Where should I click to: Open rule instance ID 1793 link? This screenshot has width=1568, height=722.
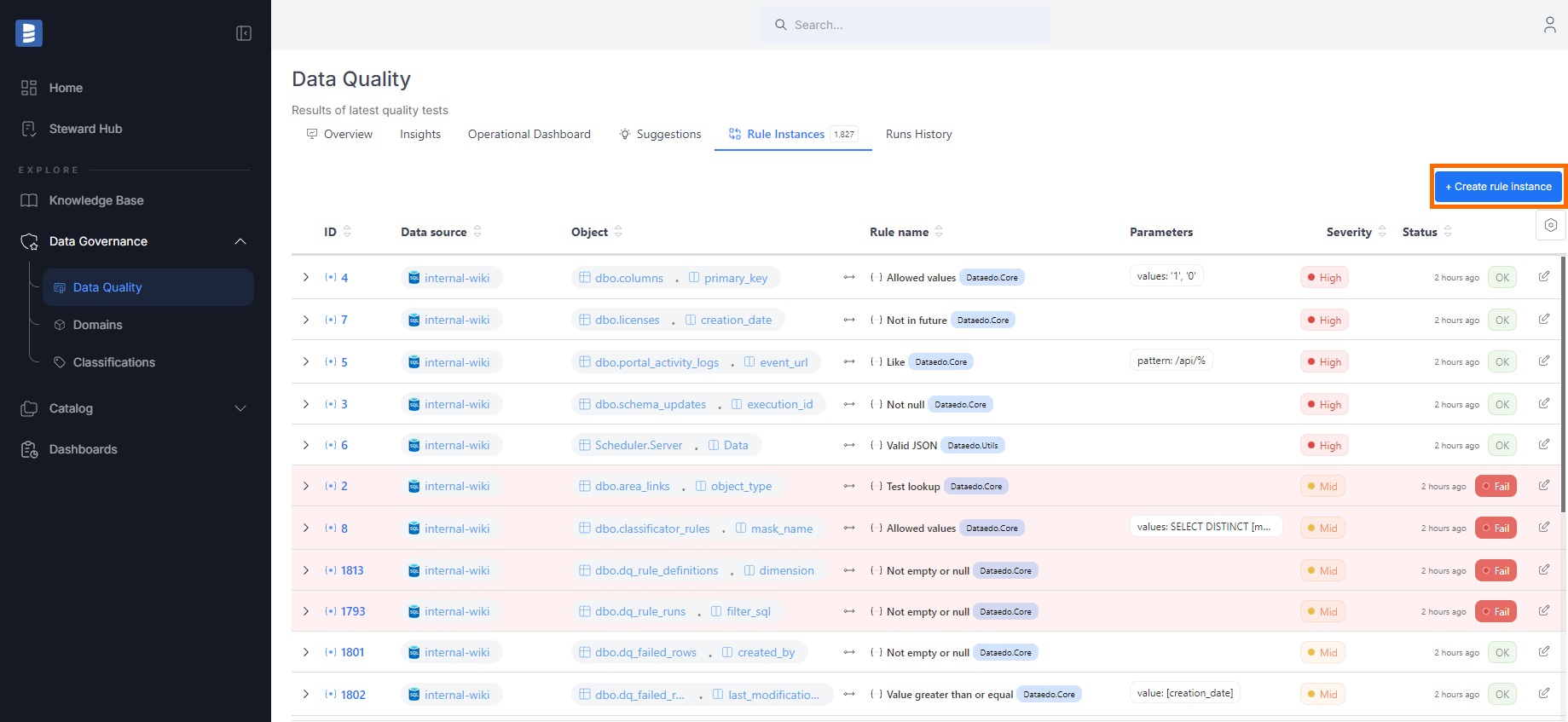point(353,611)
